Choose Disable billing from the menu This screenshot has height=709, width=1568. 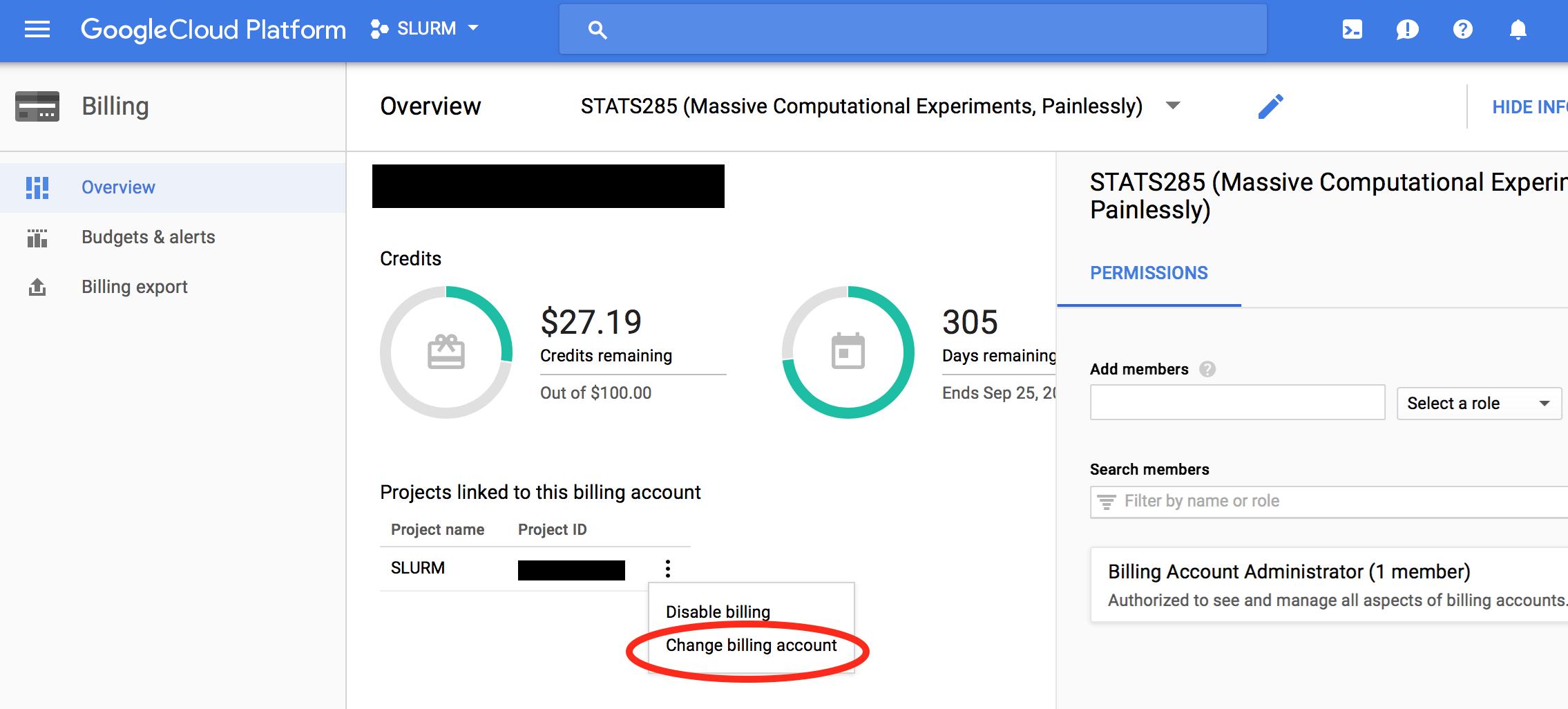[x=718, y=612]
